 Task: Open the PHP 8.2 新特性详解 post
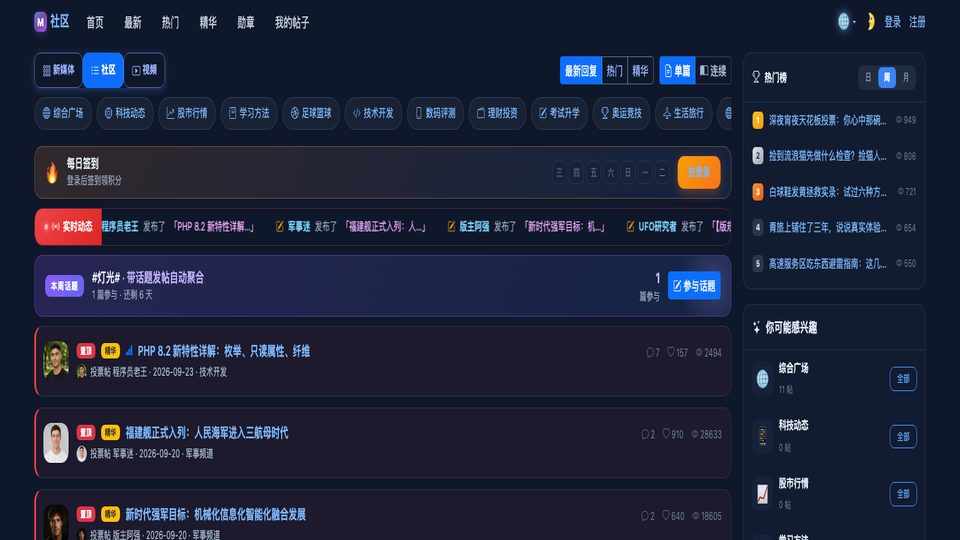[x=223, y=351]
